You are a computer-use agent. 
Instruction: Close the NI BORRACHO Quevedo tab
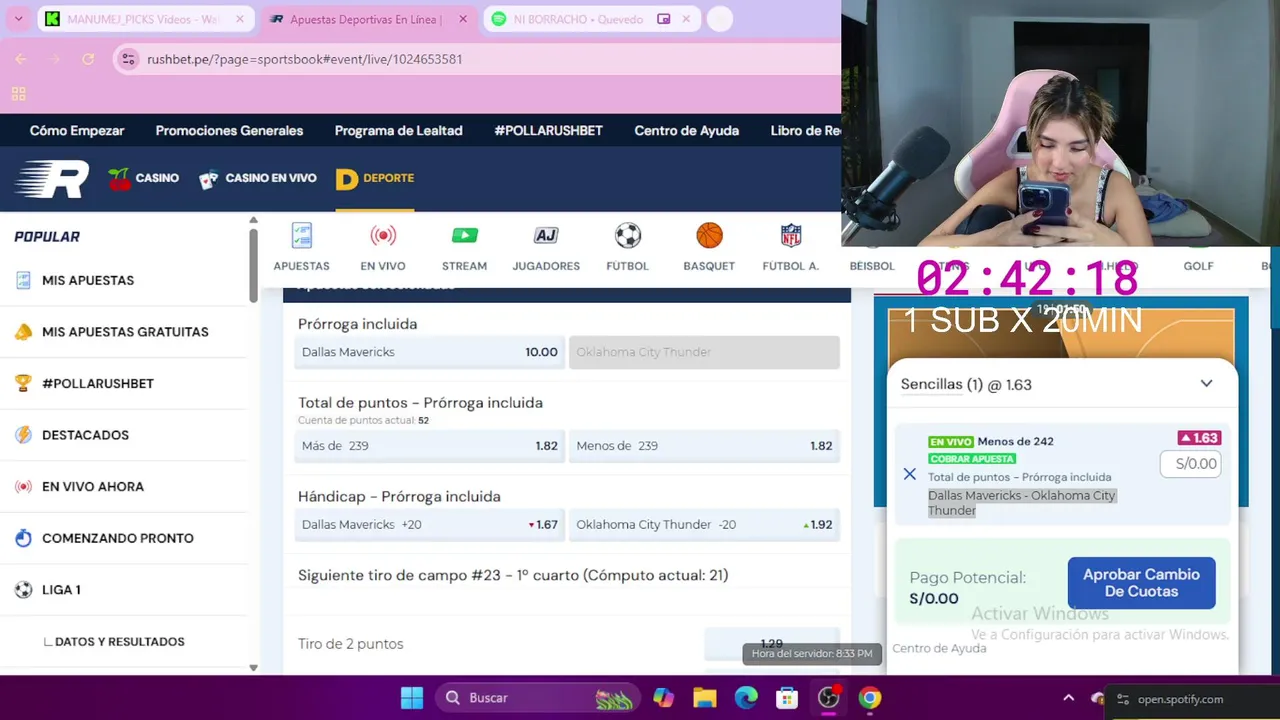tap(686, 19)
